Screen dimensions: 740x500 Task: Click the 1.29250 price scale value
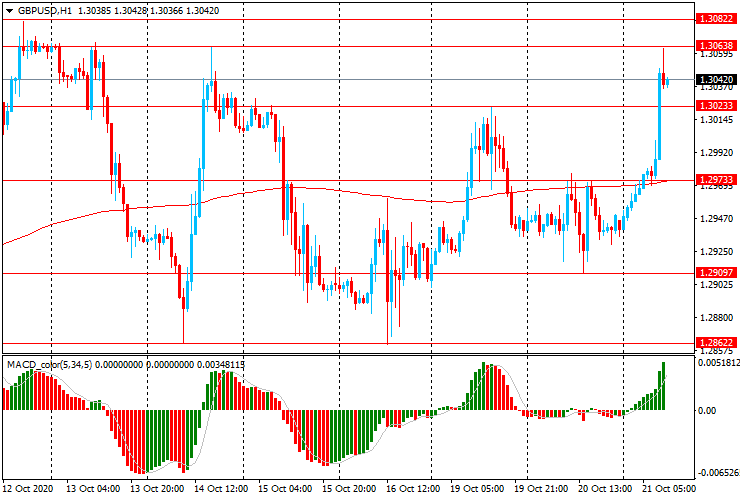tap(716, 252)
